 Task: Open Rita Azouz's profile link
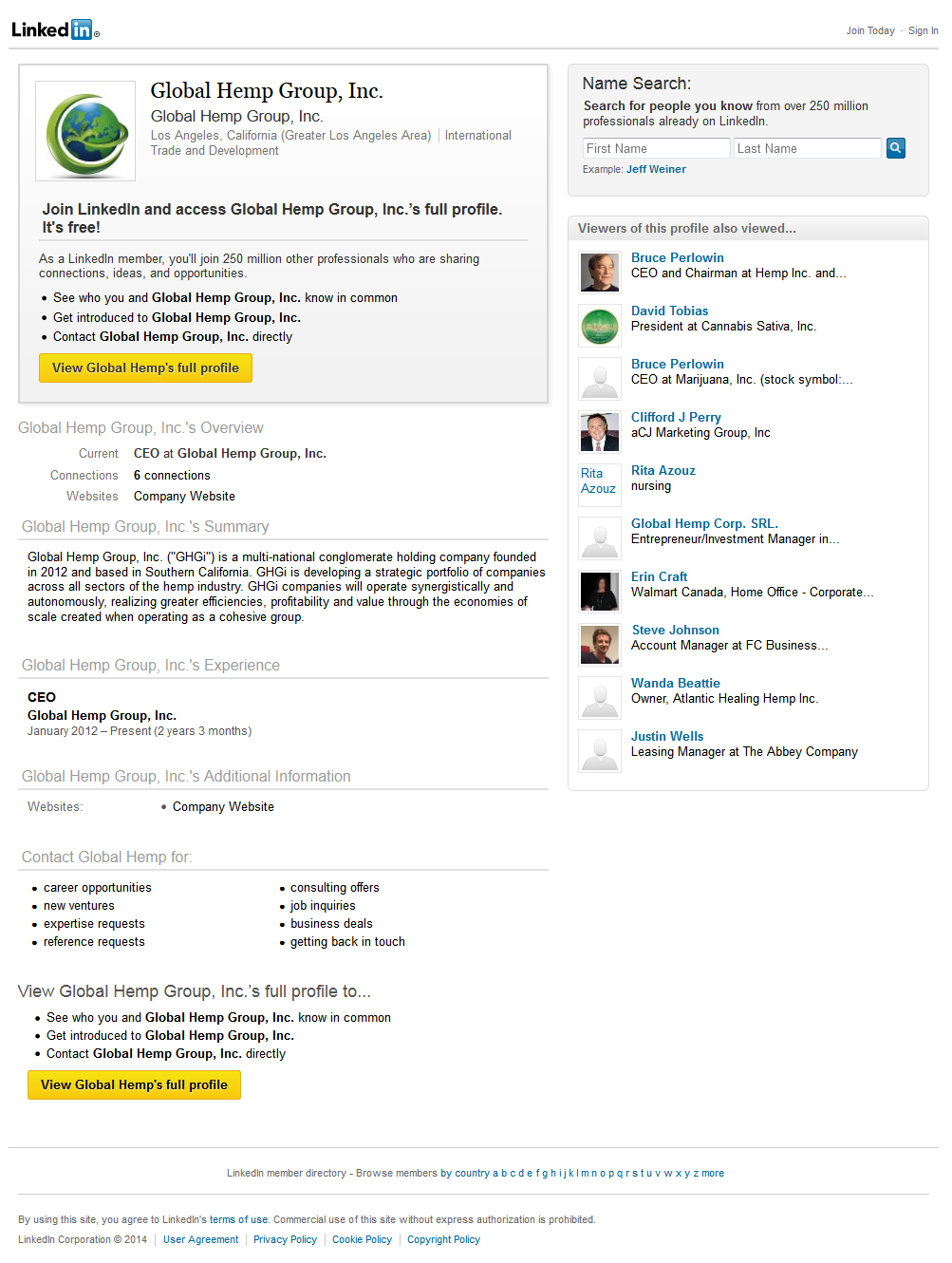click(663, 469)
